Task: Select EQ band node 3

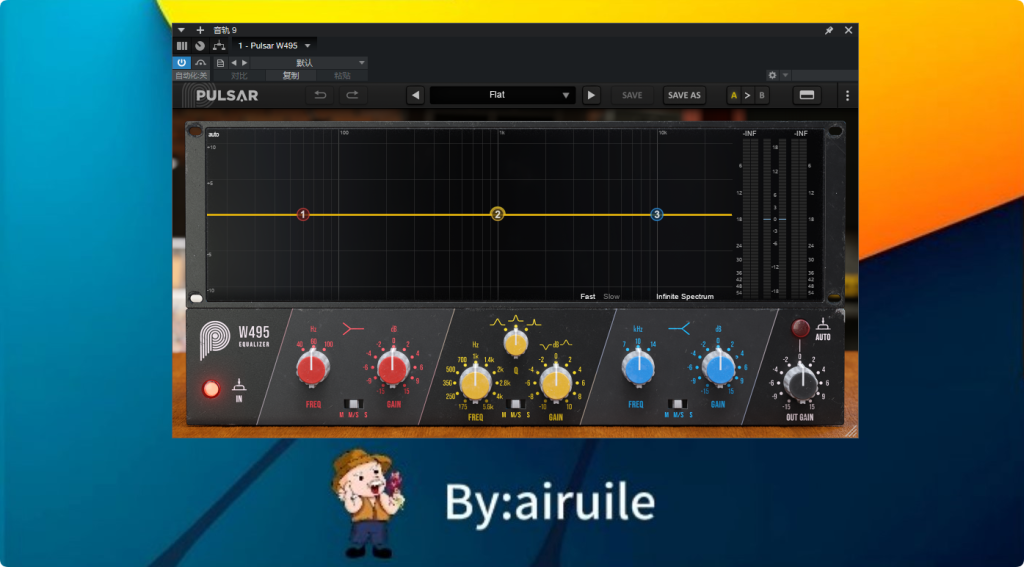Action: click(x=657, y=214)
